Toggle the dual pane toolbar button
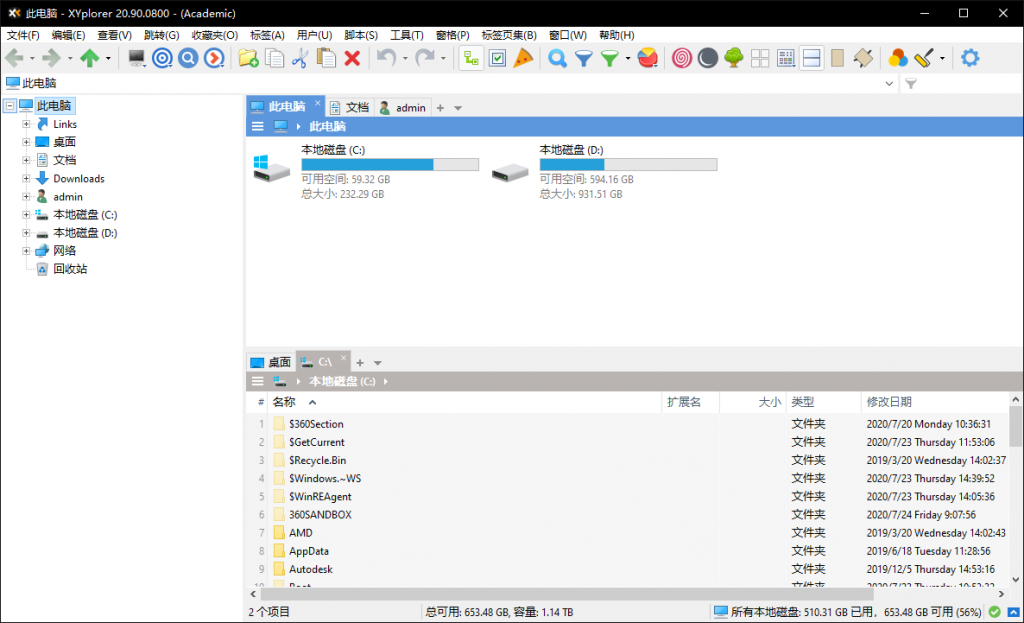The width and height of the screenshot is (1024, 623). 812,58
